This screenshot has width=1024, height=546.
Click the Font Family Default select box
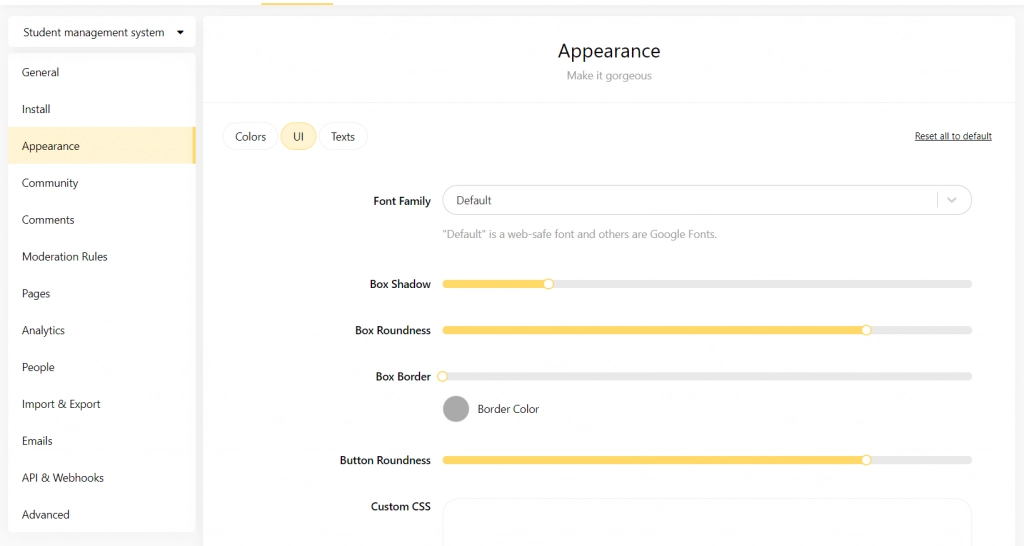[690, 200]
